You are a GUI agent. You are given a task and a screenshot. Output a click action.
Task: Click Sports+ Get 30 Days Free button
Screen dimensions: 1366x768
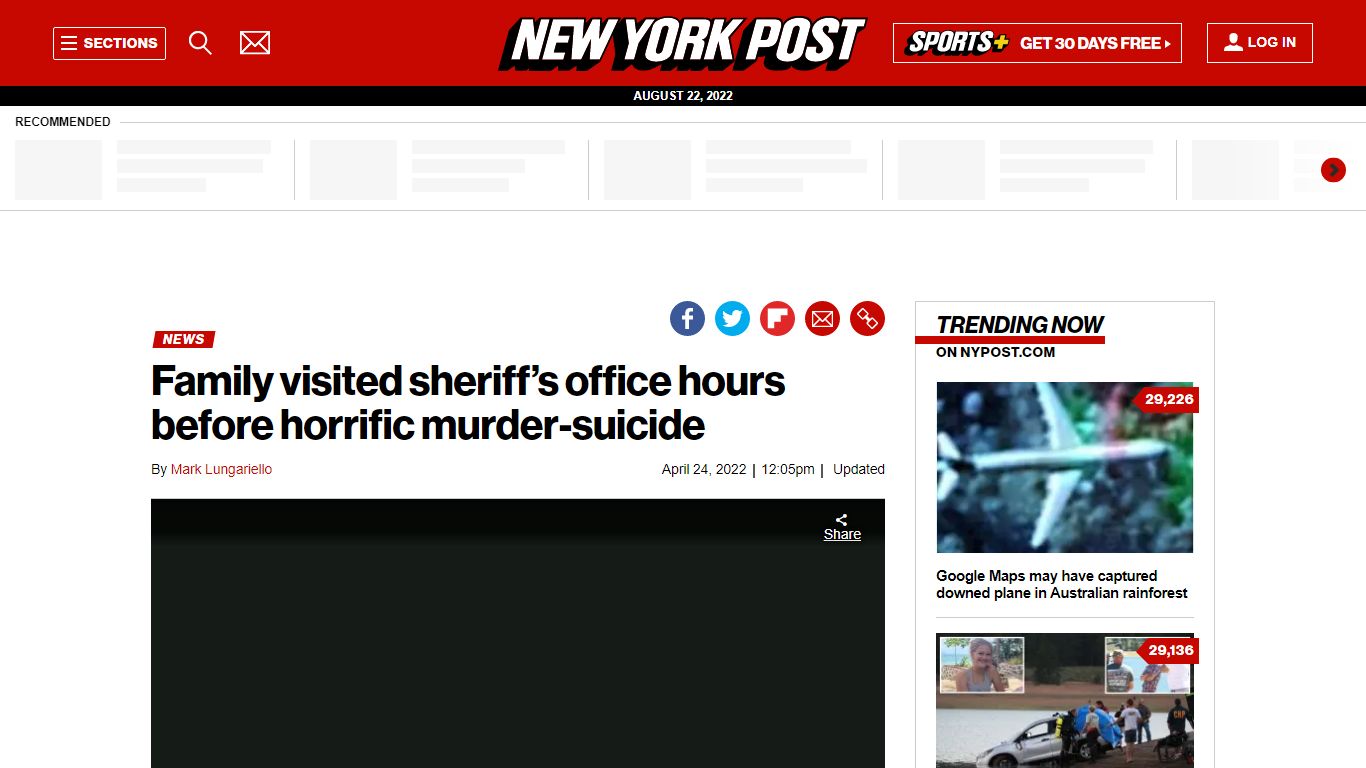(x=1037, y=43)
